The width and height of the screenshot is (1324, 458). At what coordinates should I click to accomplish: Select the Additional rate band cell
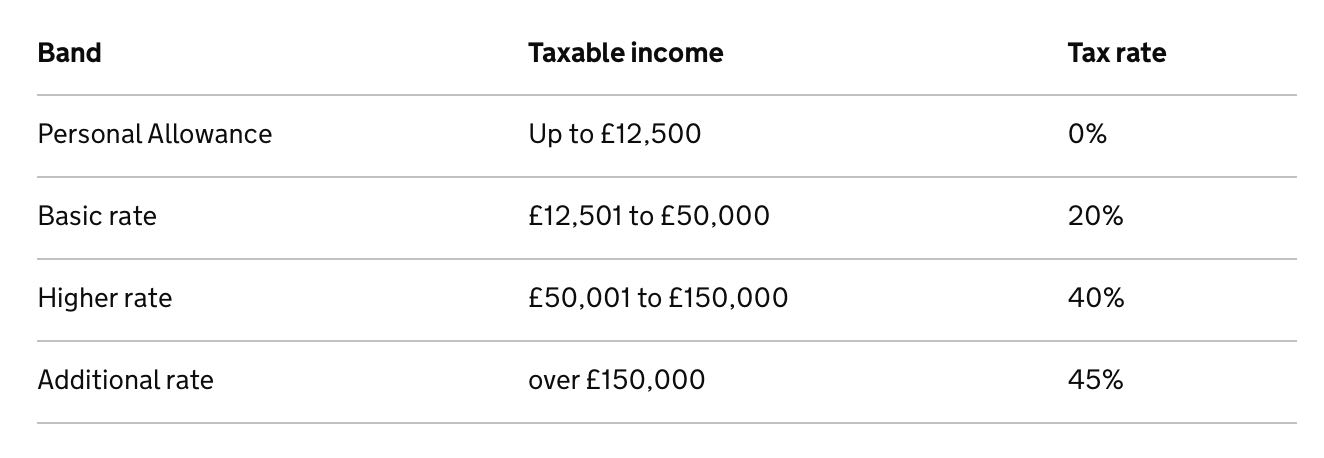click(x=126, y=380)
